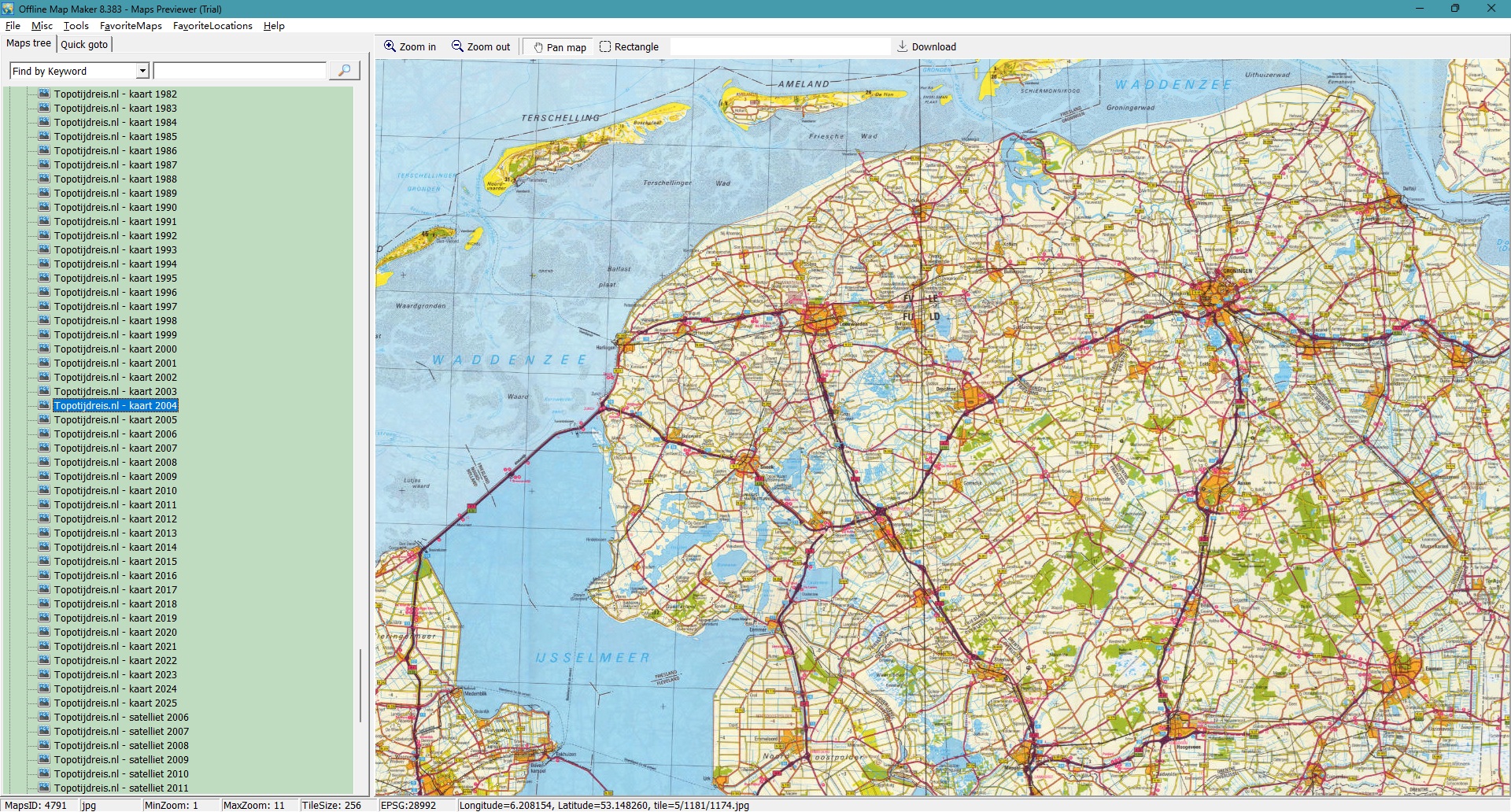Select Topotijdreis.nl - kaart 2010
Screen dimensions: 1511x812
point(115,490)
